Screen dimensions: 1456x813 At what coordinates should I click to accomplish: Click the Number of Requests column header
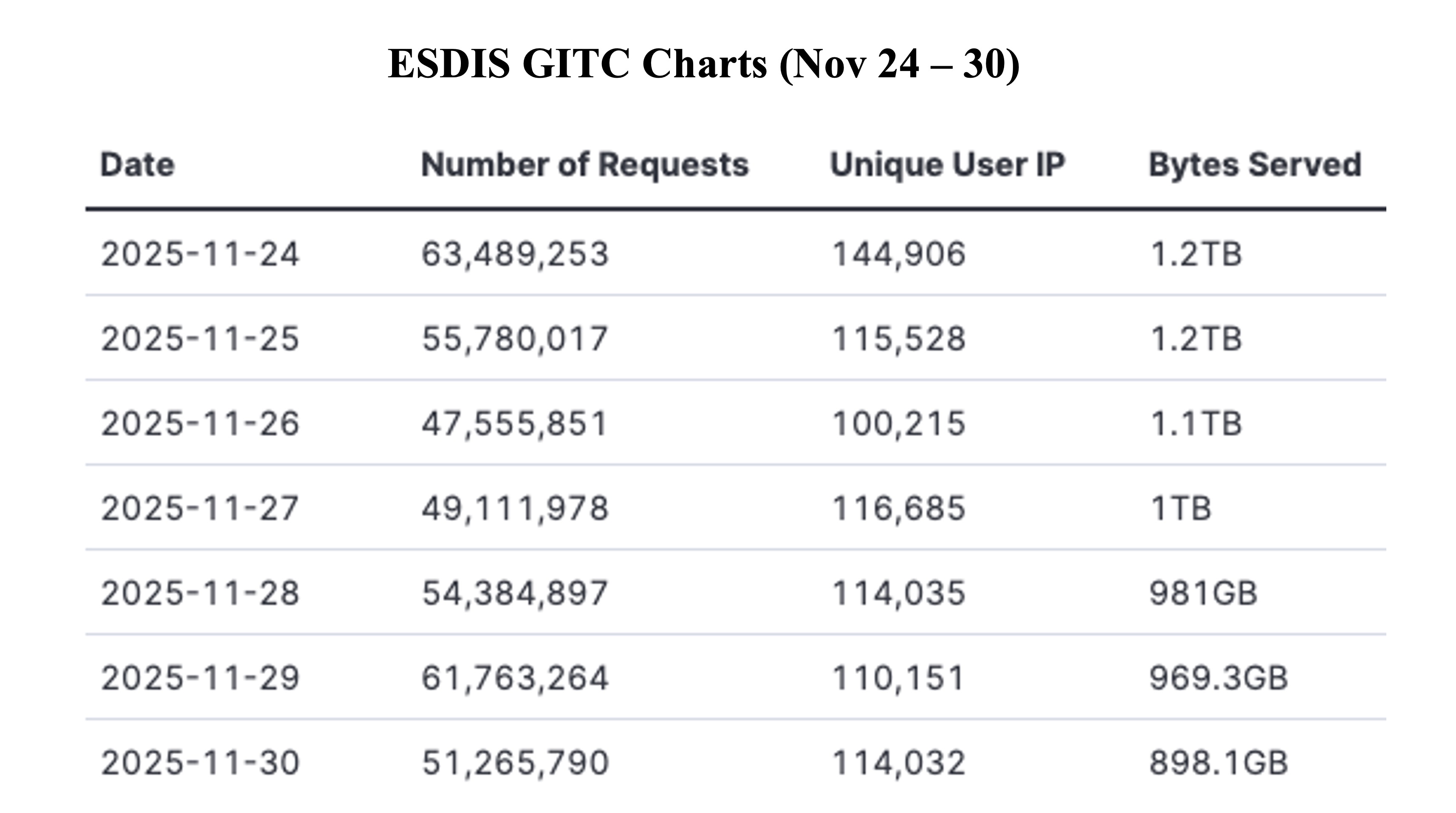click(x=584, y=165)
